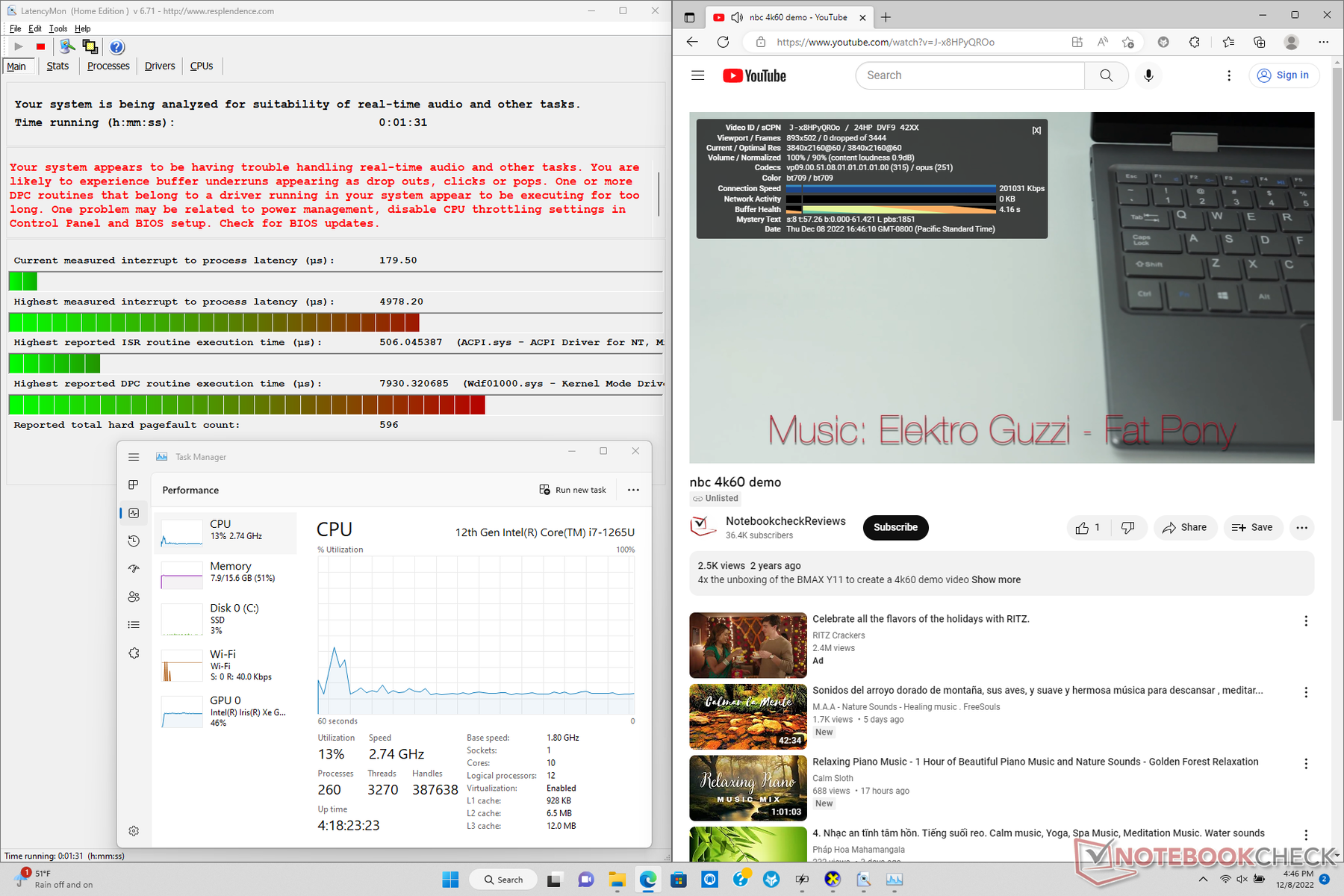Open Users page in Task Manager sidebar

tap(134, 597)
